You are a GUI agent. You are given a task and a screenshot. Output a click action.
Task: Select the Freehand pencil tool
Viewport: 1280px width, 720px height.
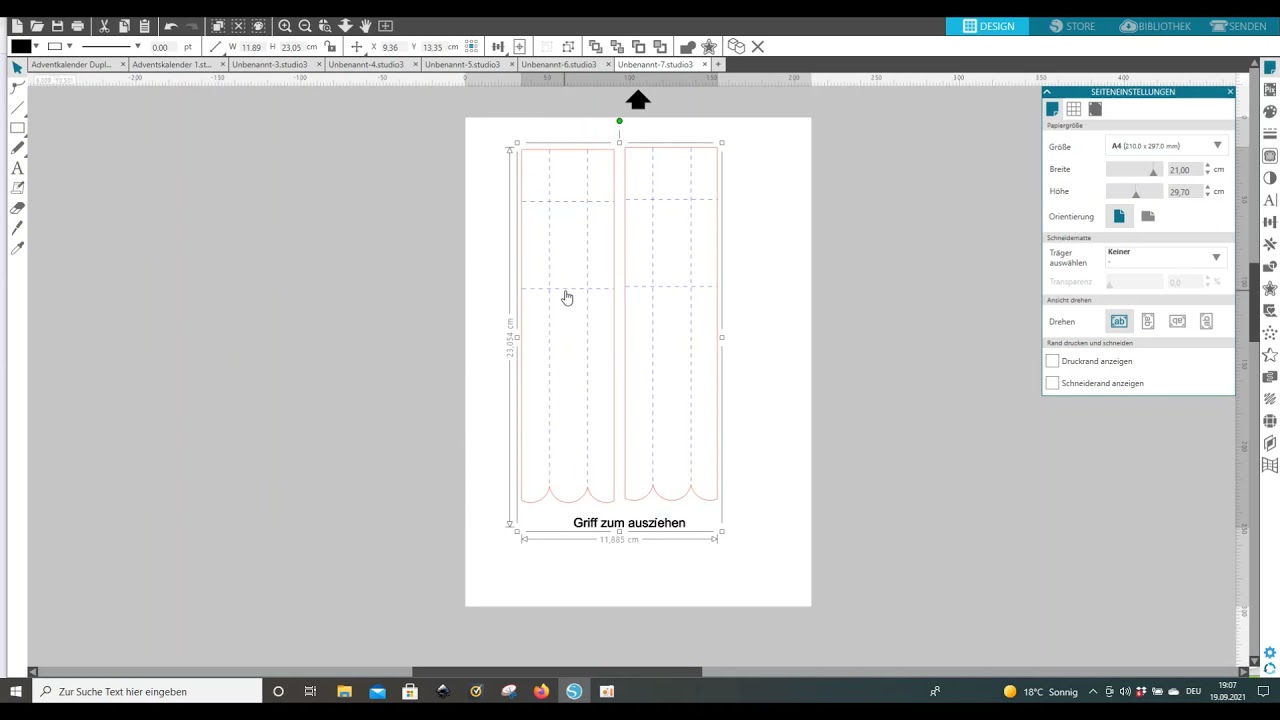17,148
